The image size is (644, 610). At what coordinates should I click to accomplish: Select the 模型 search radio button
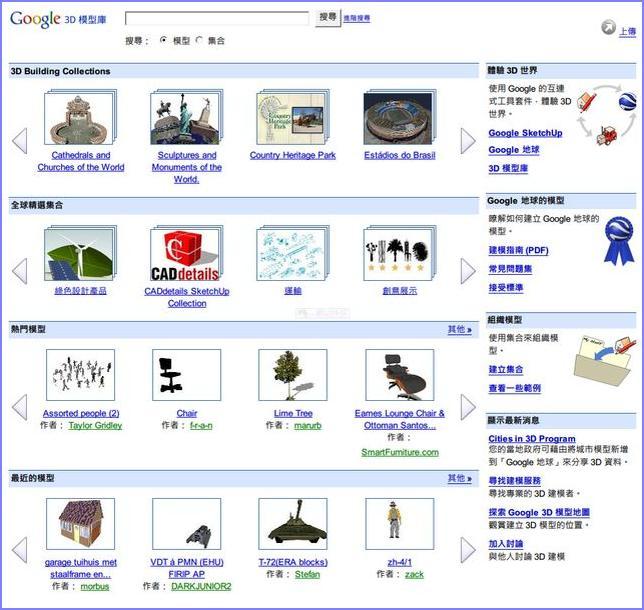[x=164, y=40]
